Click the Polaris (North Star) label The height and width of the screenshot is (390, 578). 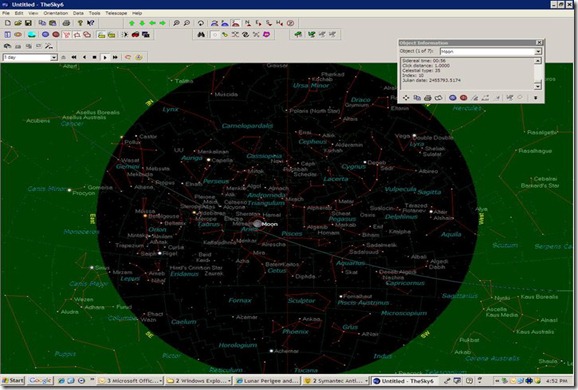coord(314,111)
